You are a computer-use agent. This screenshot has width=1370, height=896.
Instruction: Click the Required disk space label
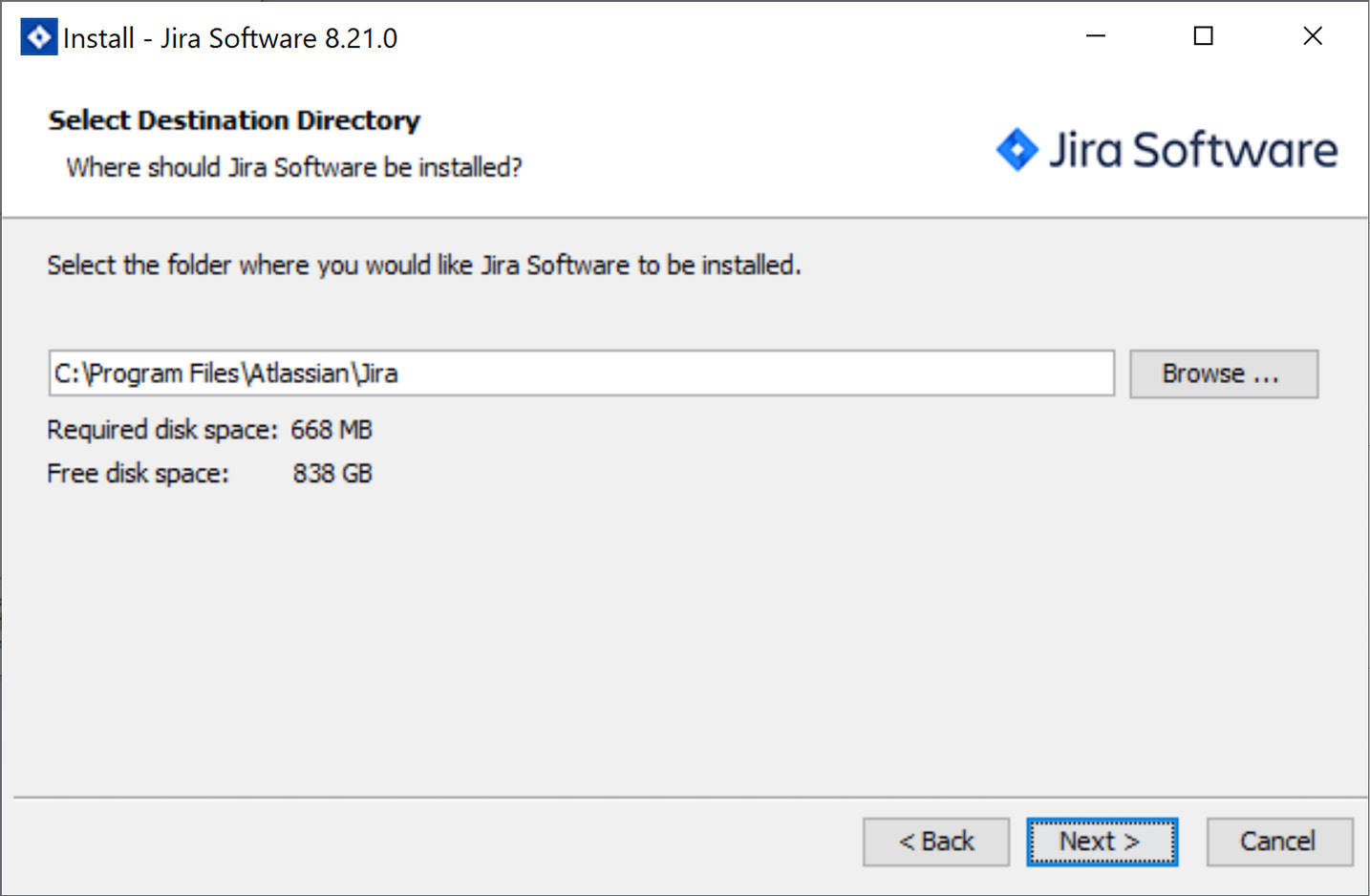tap(160, 430)
